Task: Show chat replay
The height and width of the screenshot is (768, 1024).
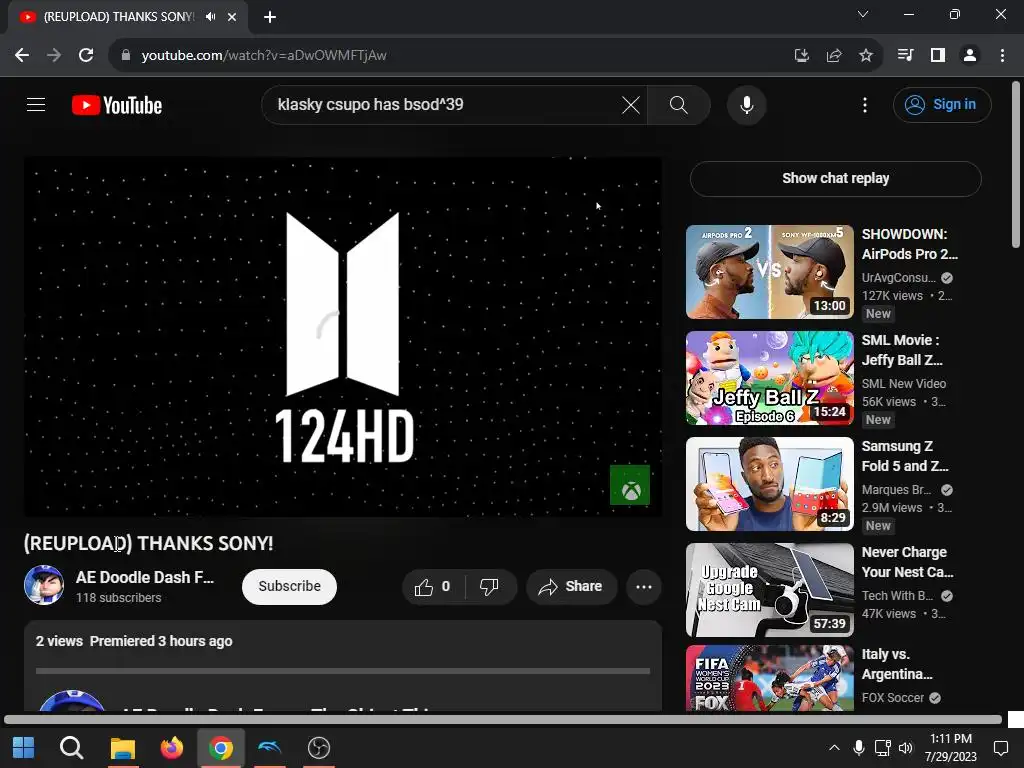Action: pyautogui.click(x=835, y=178)
